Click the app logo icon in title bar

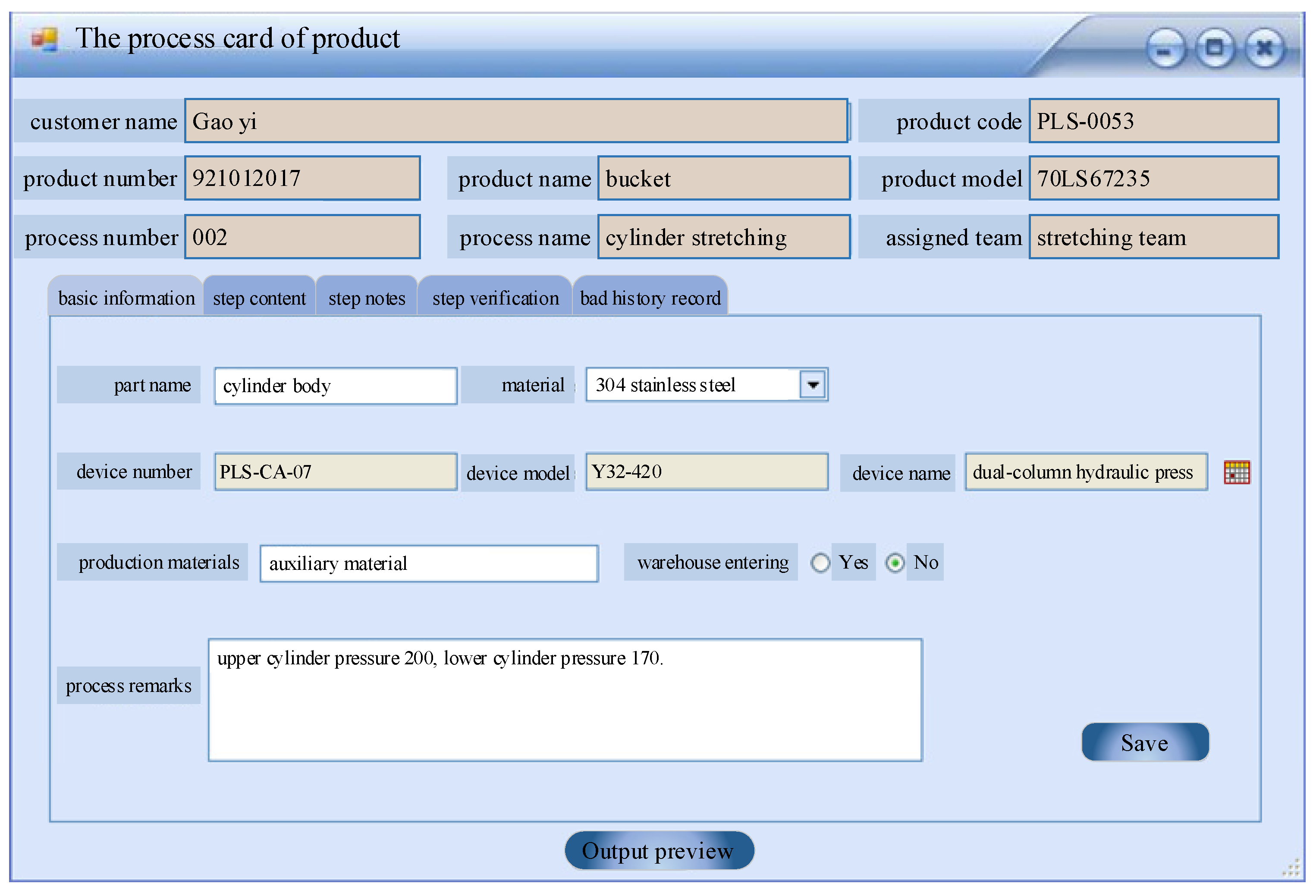click(45, 39)
